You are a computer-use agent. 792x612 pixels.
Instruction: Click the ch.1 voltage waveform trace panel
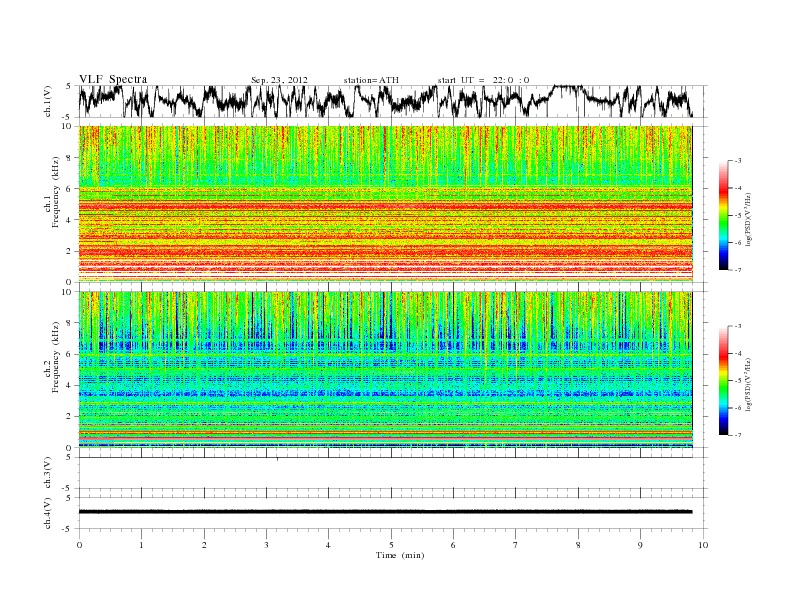(x=392, y=101)
